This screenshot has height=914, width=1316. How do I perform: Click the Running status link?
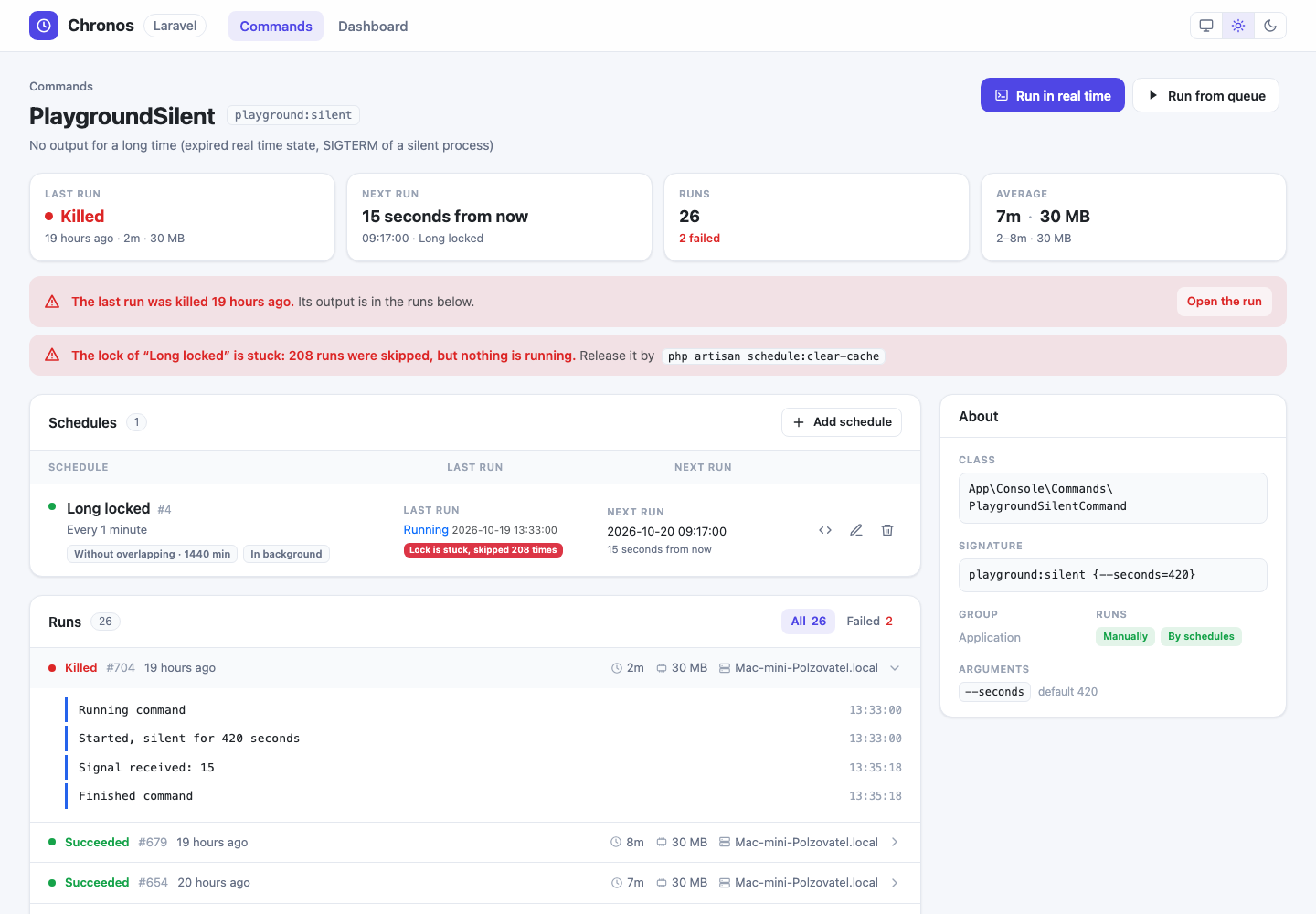426,530
